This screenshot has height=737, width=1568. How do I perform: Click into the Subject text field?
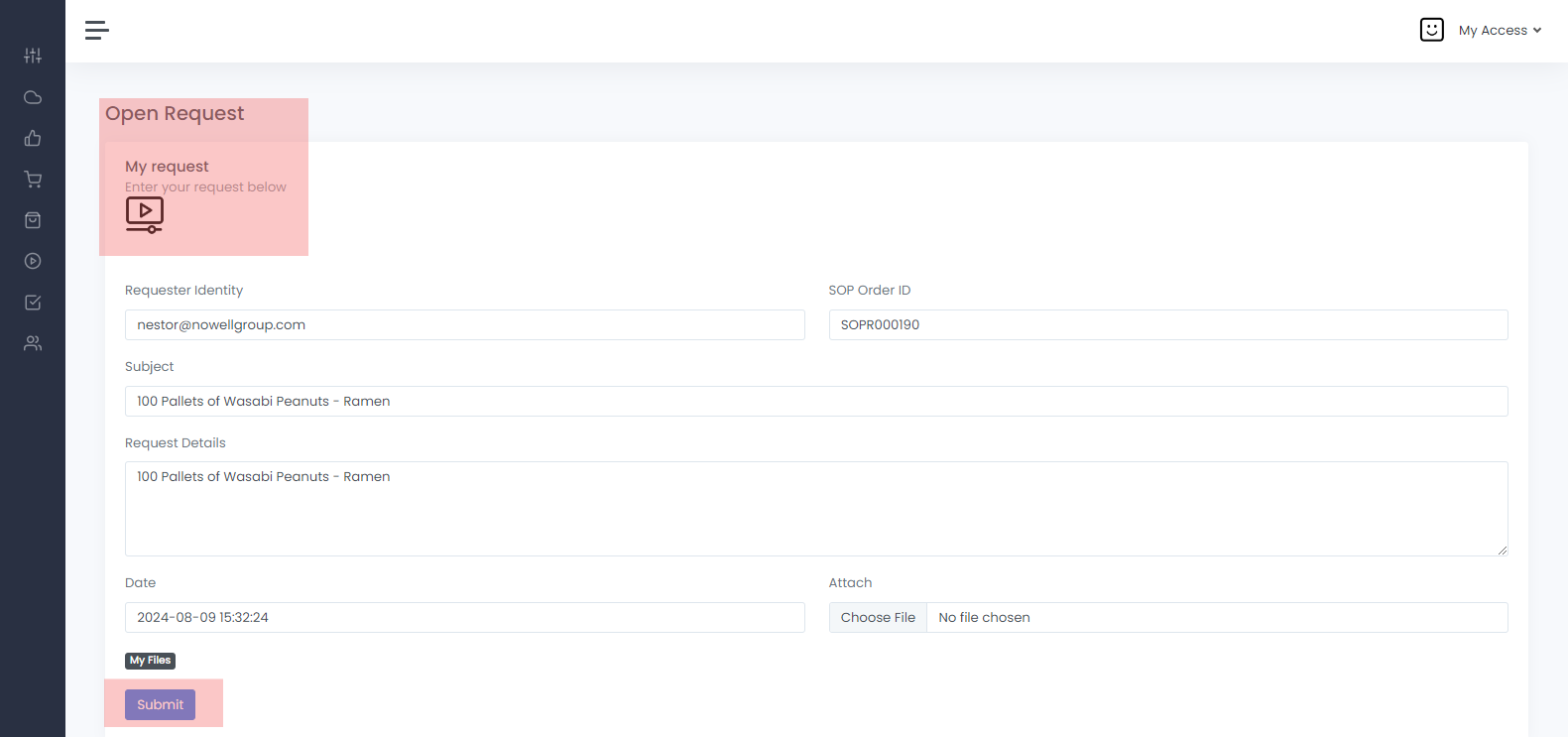[x=815, y=401]
